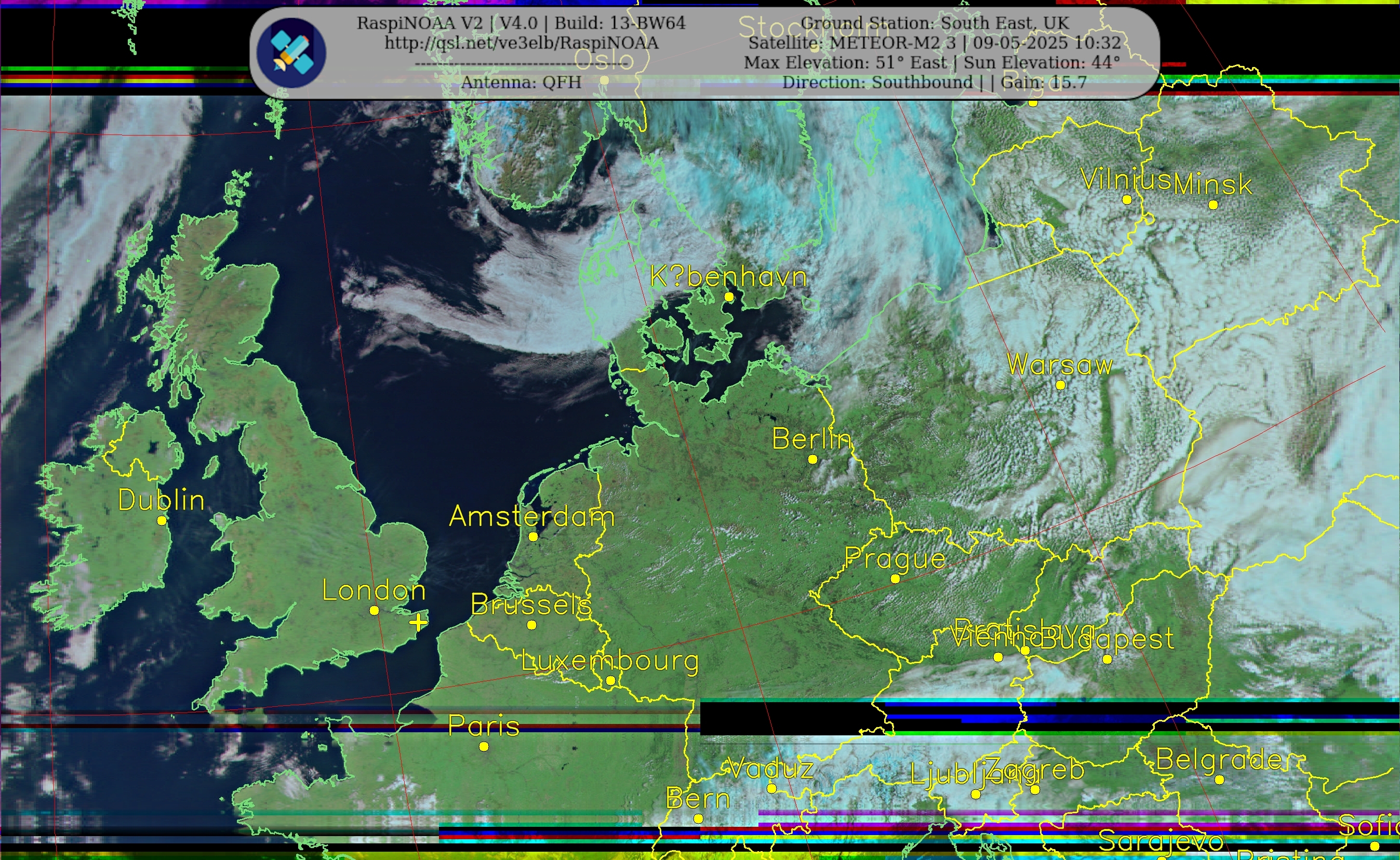Click the Berlin city dot marker
The height and width of the screenshot is (860, 1400).
pyautogui.click(x=813, y=460)
